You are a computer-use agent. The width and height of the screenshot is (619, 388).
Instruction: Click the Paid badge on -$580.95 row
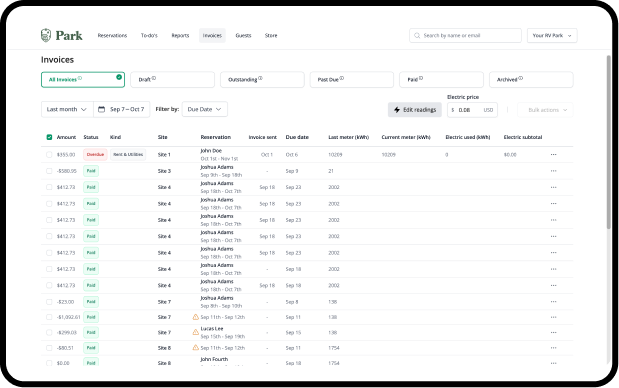tap(91, 171)
